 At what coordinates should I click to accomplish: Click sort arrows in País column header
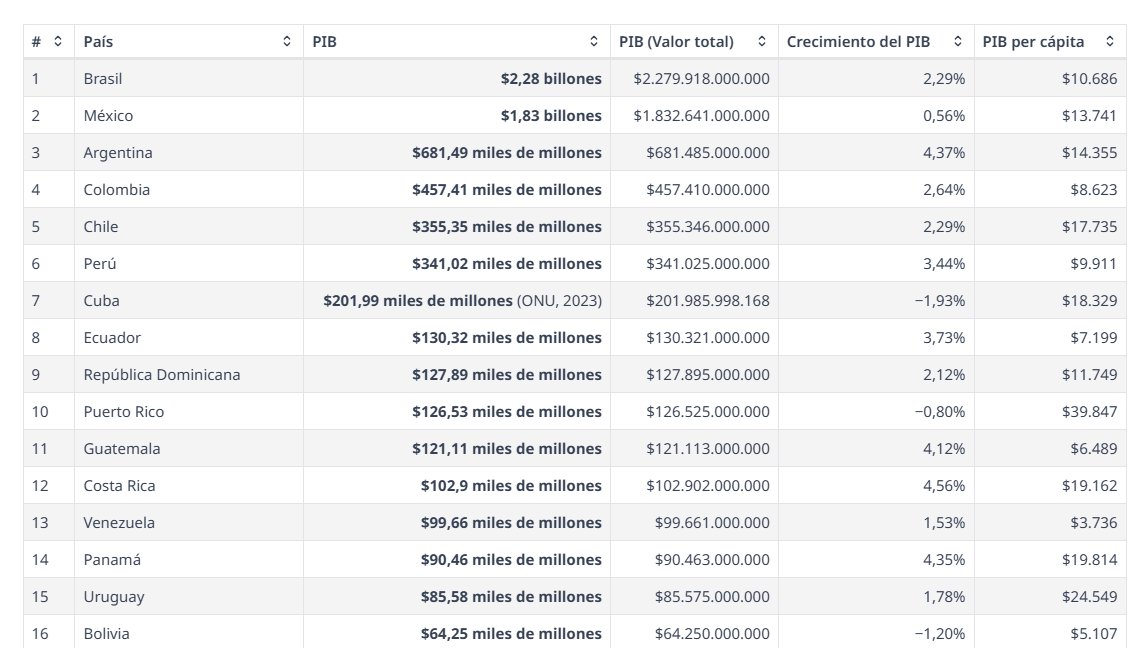pos(287,41)
